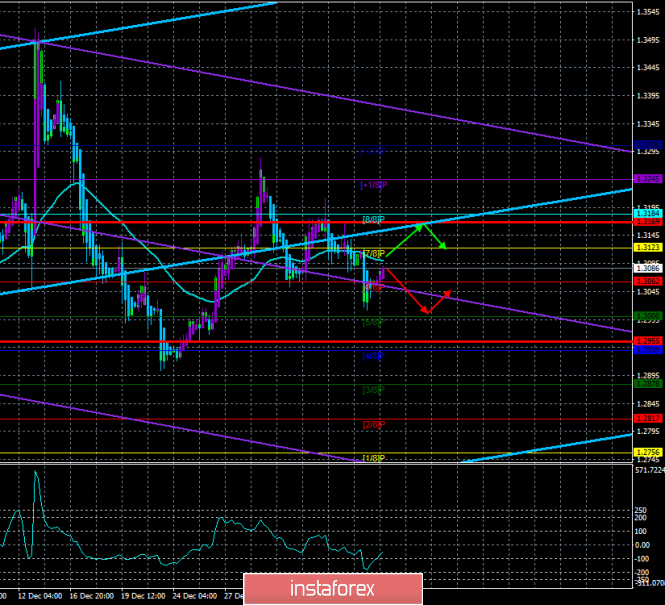Select the green 1.3000 price tag
The width and height of the screenshot is (665, 605).
pyautogui.click(x=648, y=316)
